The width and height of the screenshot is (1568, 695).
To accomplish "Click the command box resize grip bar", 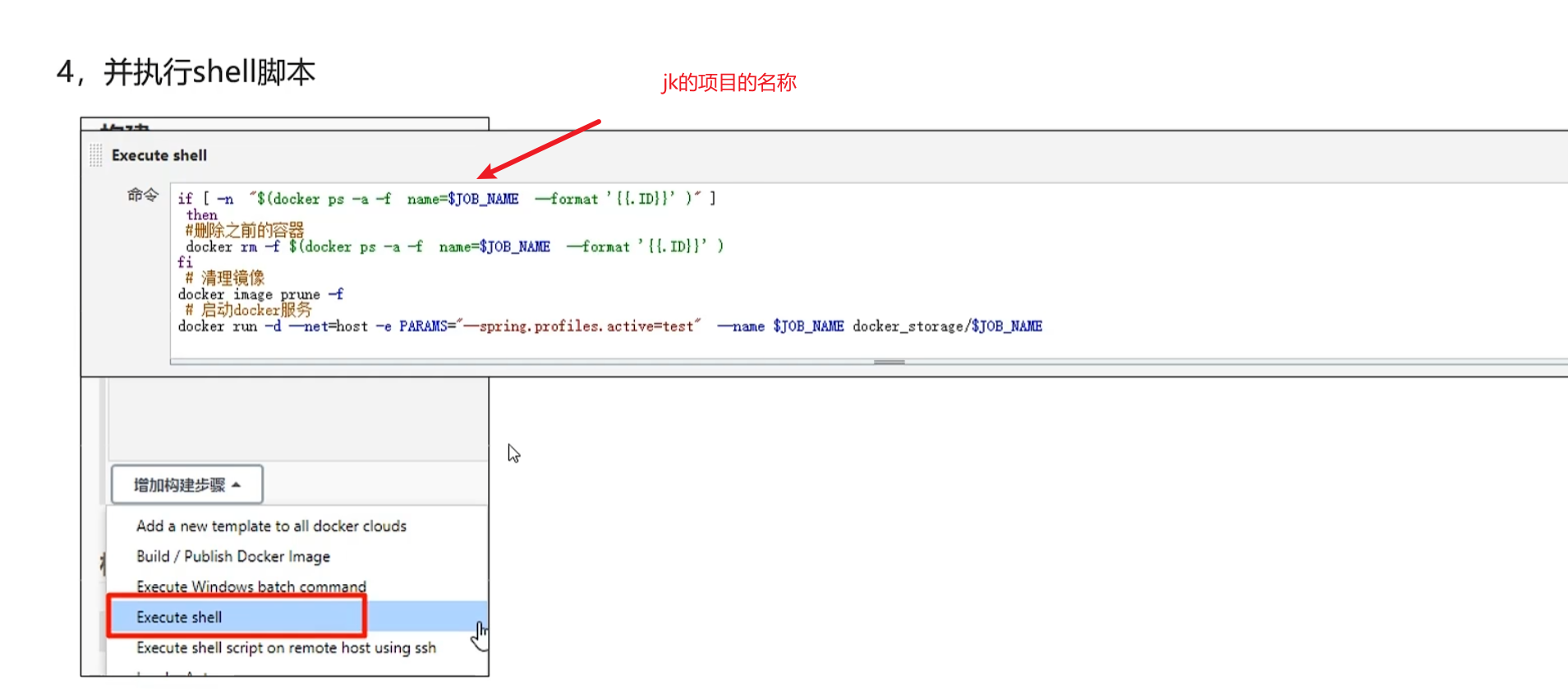I will click(889, 361).
